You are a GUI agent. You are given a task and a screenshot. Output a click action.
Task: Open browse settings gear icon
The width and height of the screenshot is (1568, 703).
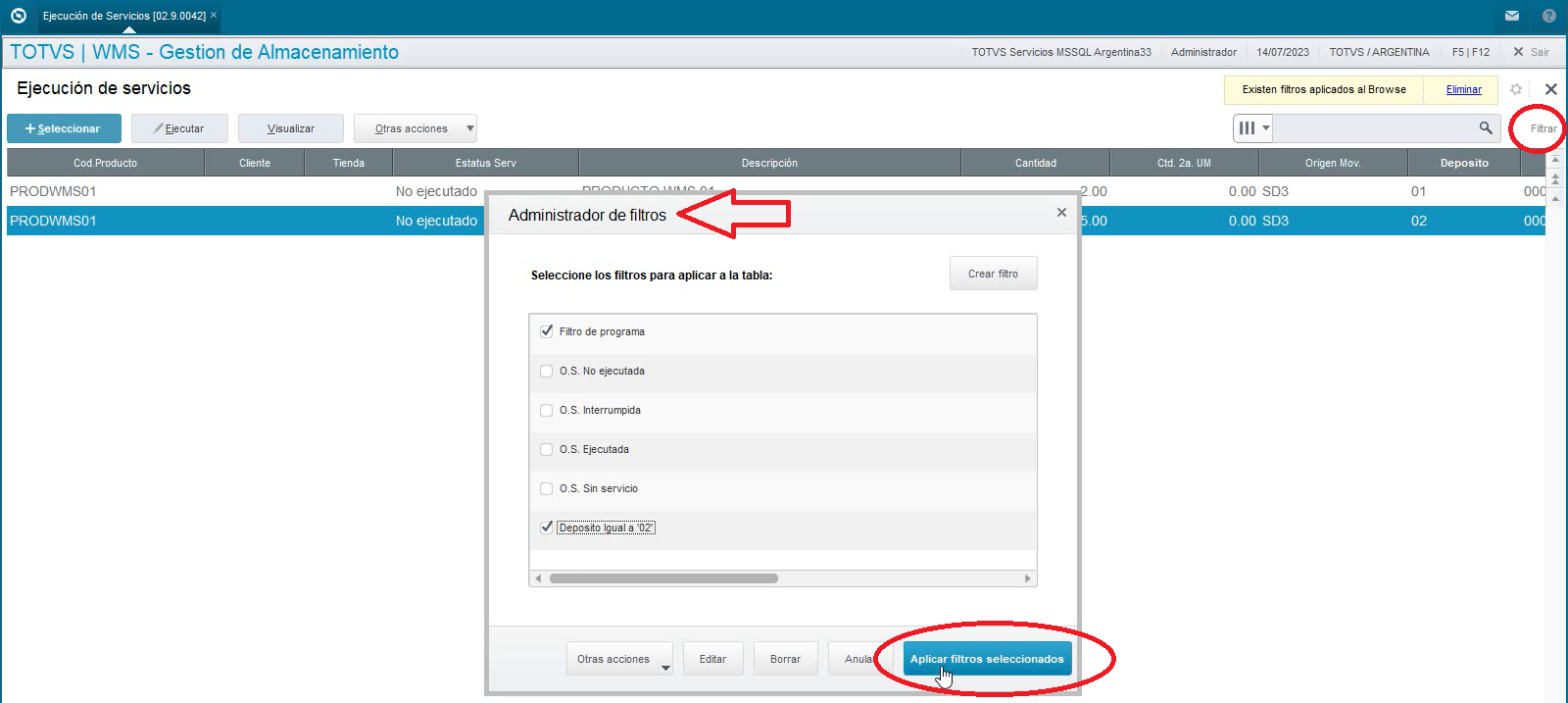tap(1516, 89)
